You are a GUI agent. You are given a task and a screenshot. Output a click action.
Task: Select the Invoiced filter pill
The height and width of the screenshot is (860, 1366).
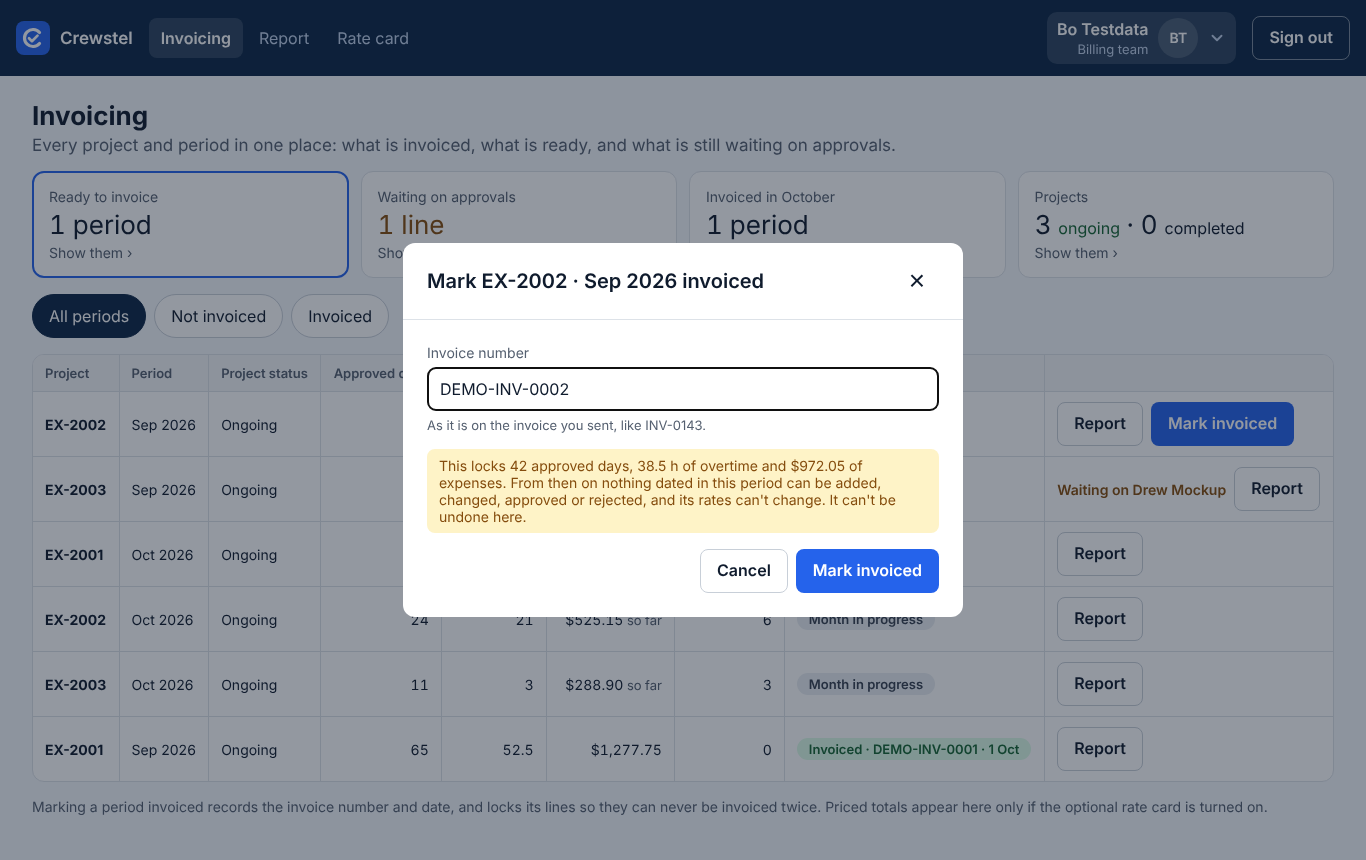click(x=340, y=316)
